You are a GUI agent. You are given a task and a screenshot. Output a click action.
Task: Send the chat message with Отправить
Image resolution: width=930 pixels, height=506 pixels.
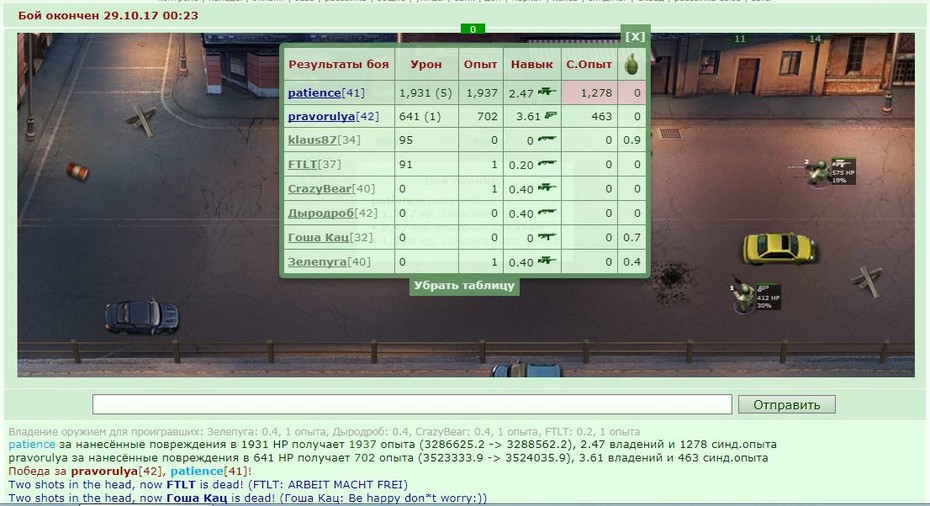(786, 405)
